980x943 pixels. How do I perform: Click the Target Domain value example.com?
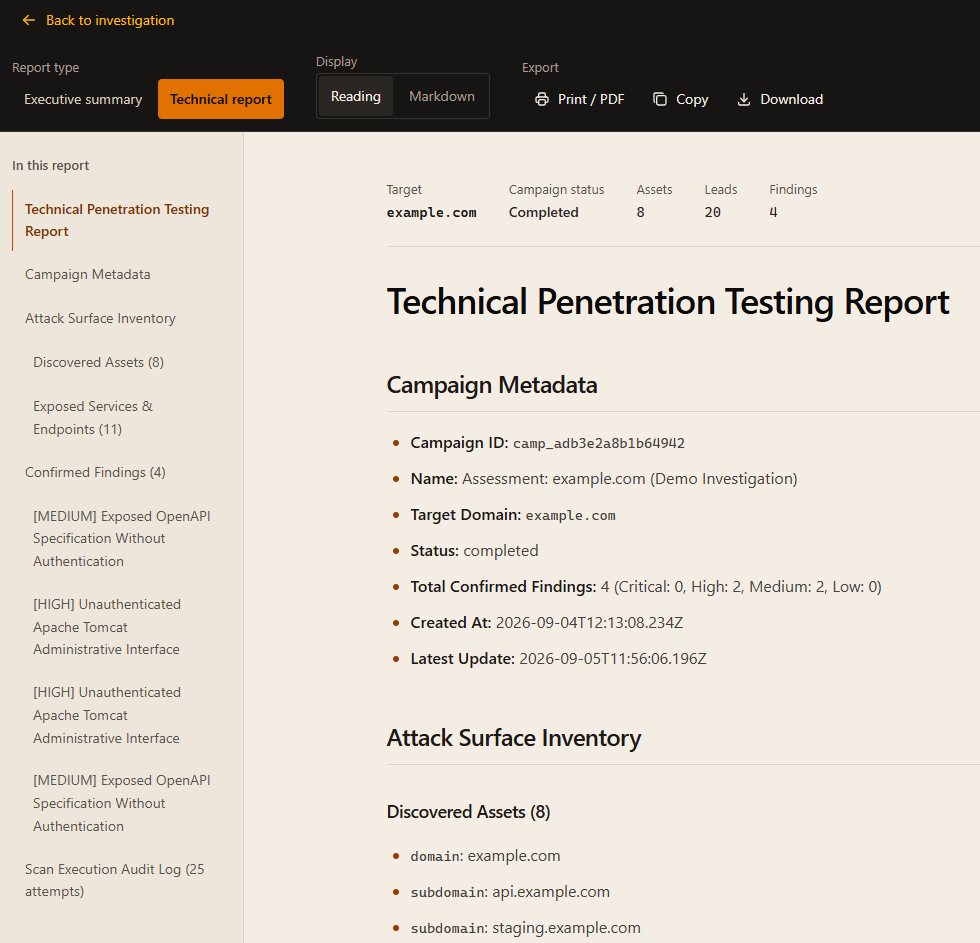tap(571, 516)
